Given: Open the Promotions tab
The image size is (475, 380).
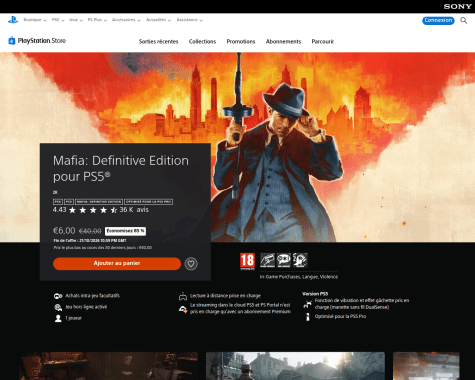Looking at the screenshot, I should coord(241,42).
